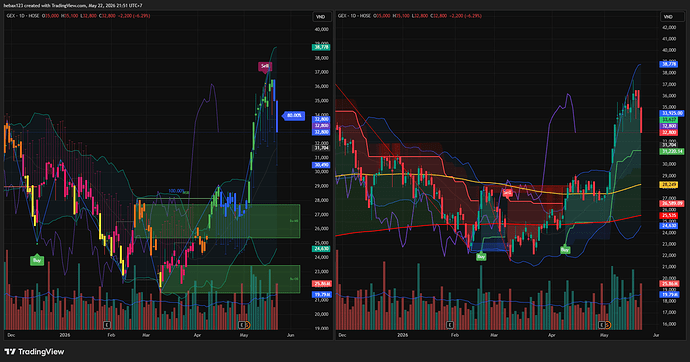The height and width of the screenshot is (362, 690).
Task: Click the 40,000 level on left price axis
Action: point(322,29)
